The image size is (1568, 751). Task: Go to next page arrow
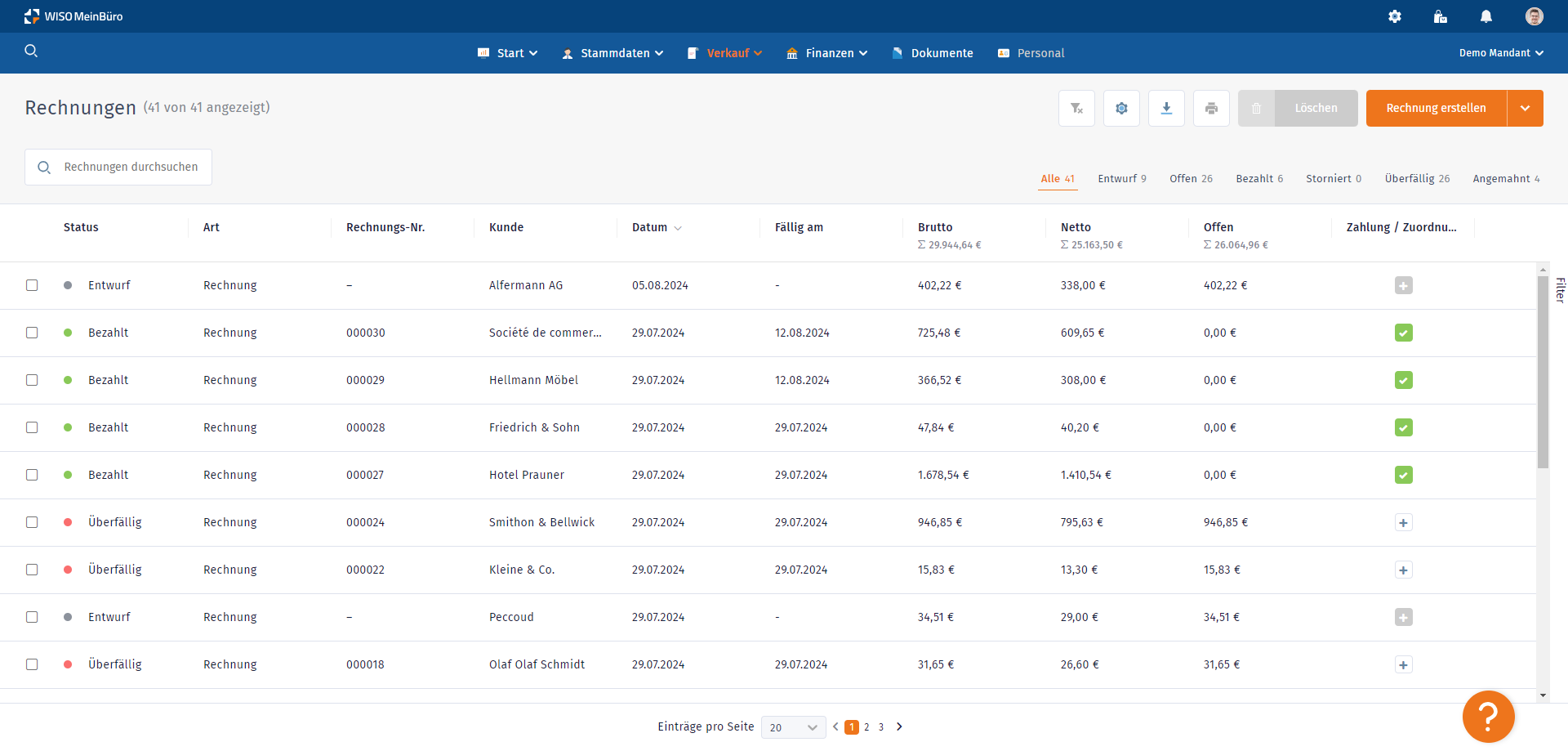pos(899,726)
